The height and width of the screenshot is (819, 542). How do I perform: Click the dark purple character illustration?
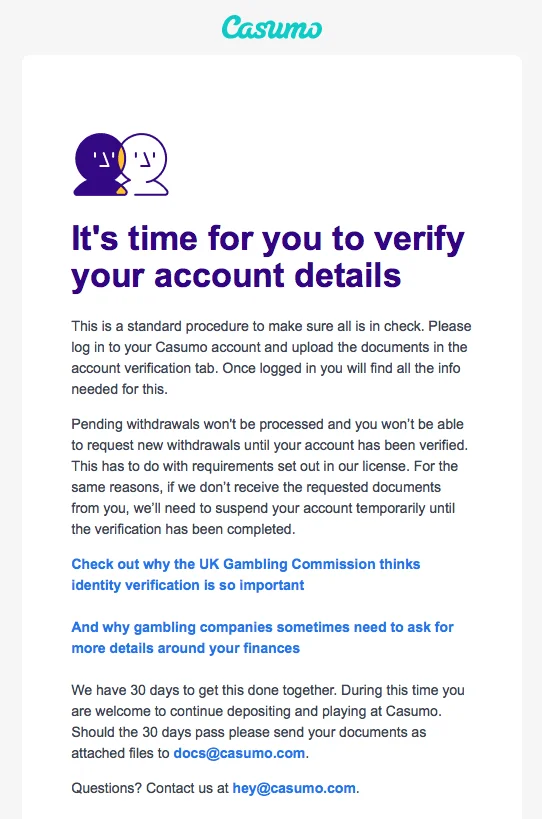(x=98, y=165)
